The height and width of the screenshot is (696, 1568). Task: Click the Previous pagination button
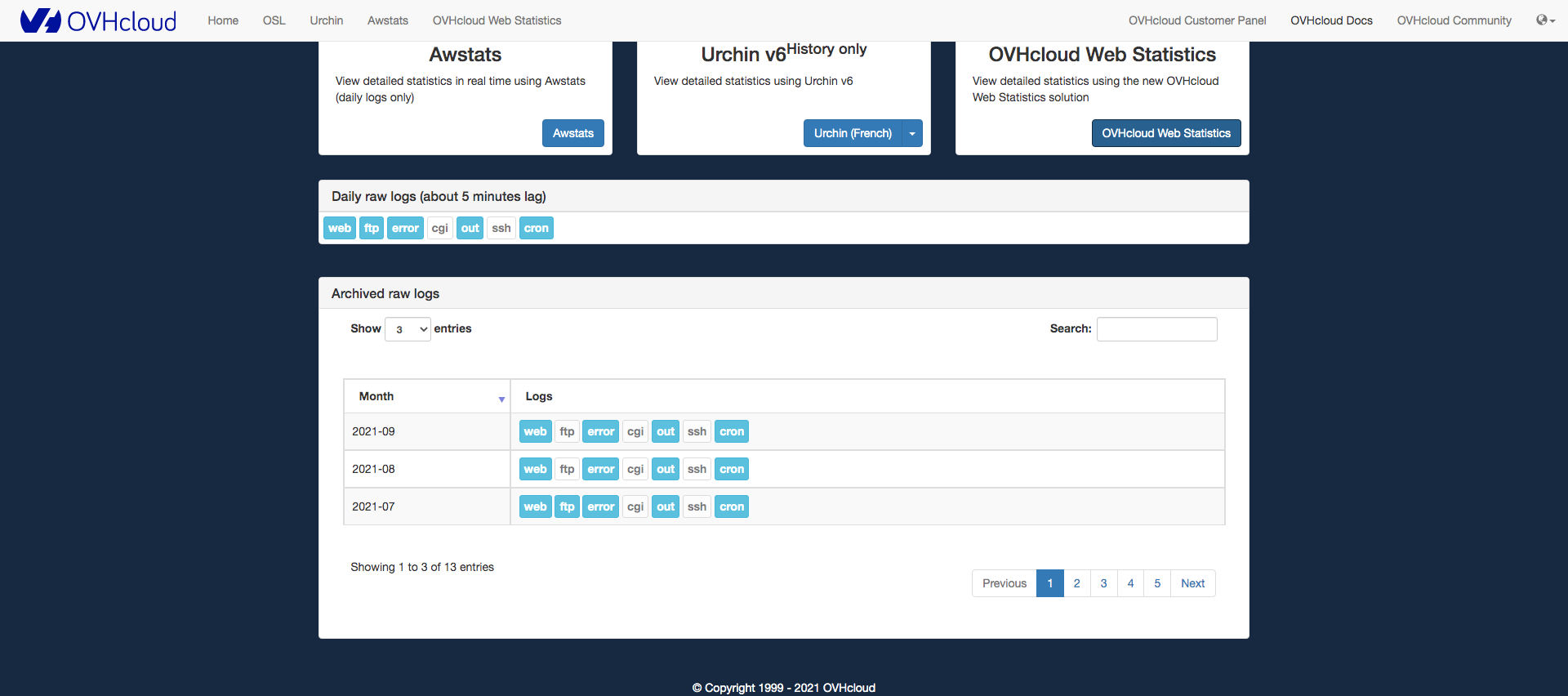(x=1004, y=583)
